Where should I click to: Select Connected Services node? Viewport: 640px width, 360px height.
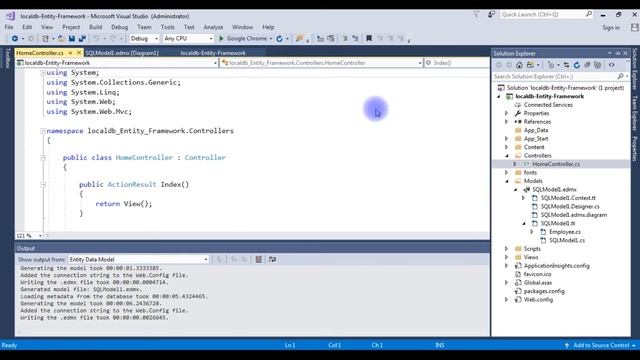coord(548,105)
